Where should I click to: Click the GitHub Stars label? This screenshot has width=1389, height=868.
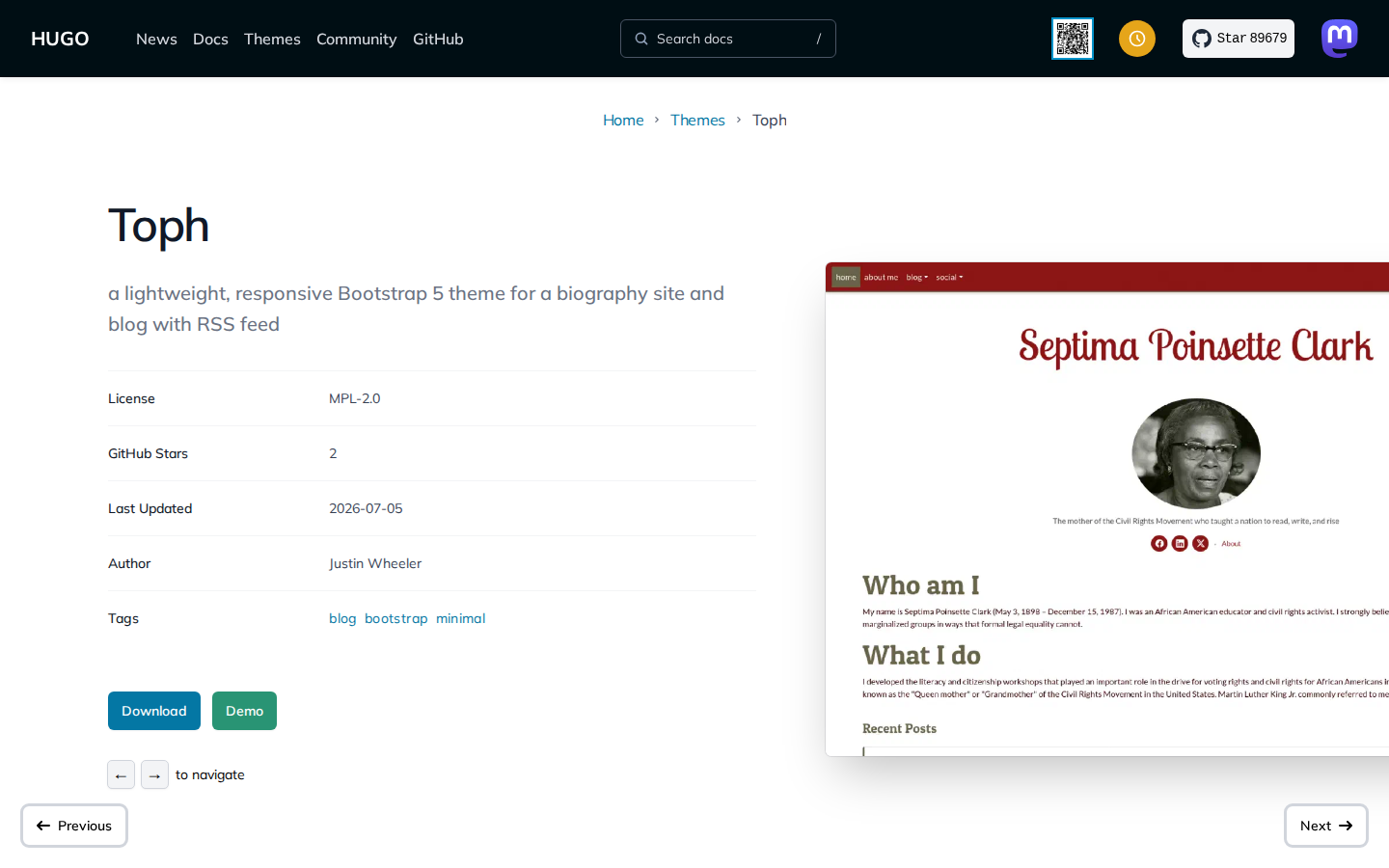pyautogui.click(x=148, y=453)
